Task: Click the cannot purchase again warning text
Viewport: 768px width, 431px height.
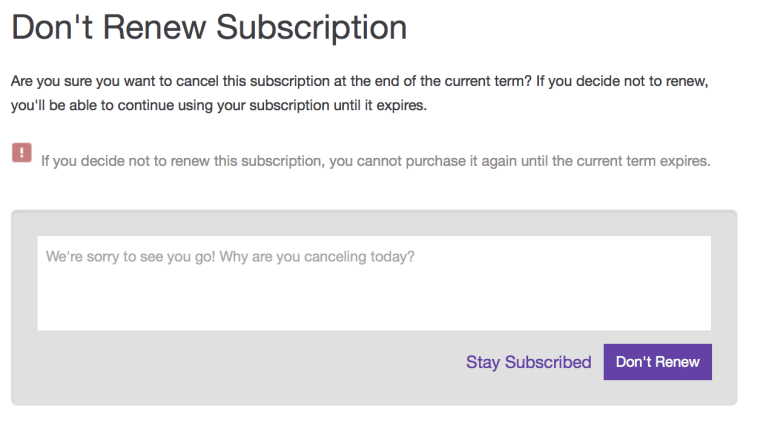Action: click(376, 161)
